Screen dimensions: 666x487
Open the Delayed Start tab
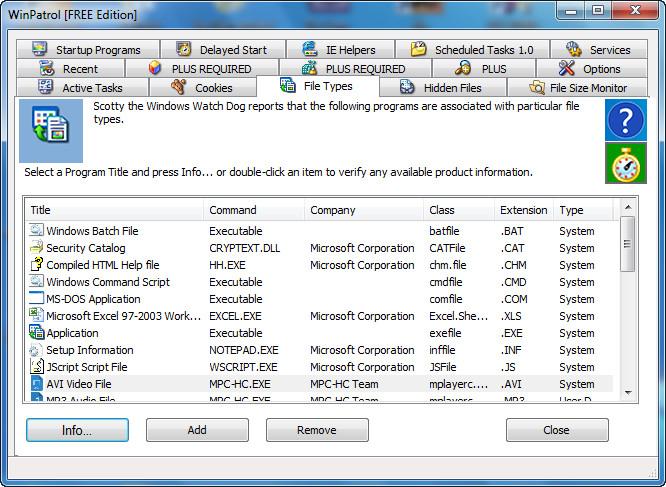coord(223,49)
